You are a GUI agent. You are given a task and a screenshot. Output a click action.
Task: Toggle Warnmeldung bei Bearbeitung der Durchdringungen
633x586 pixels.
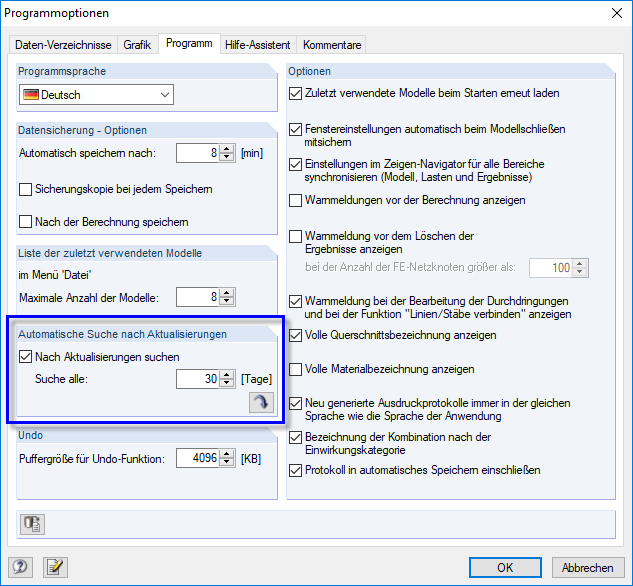[x=296, y=301]
